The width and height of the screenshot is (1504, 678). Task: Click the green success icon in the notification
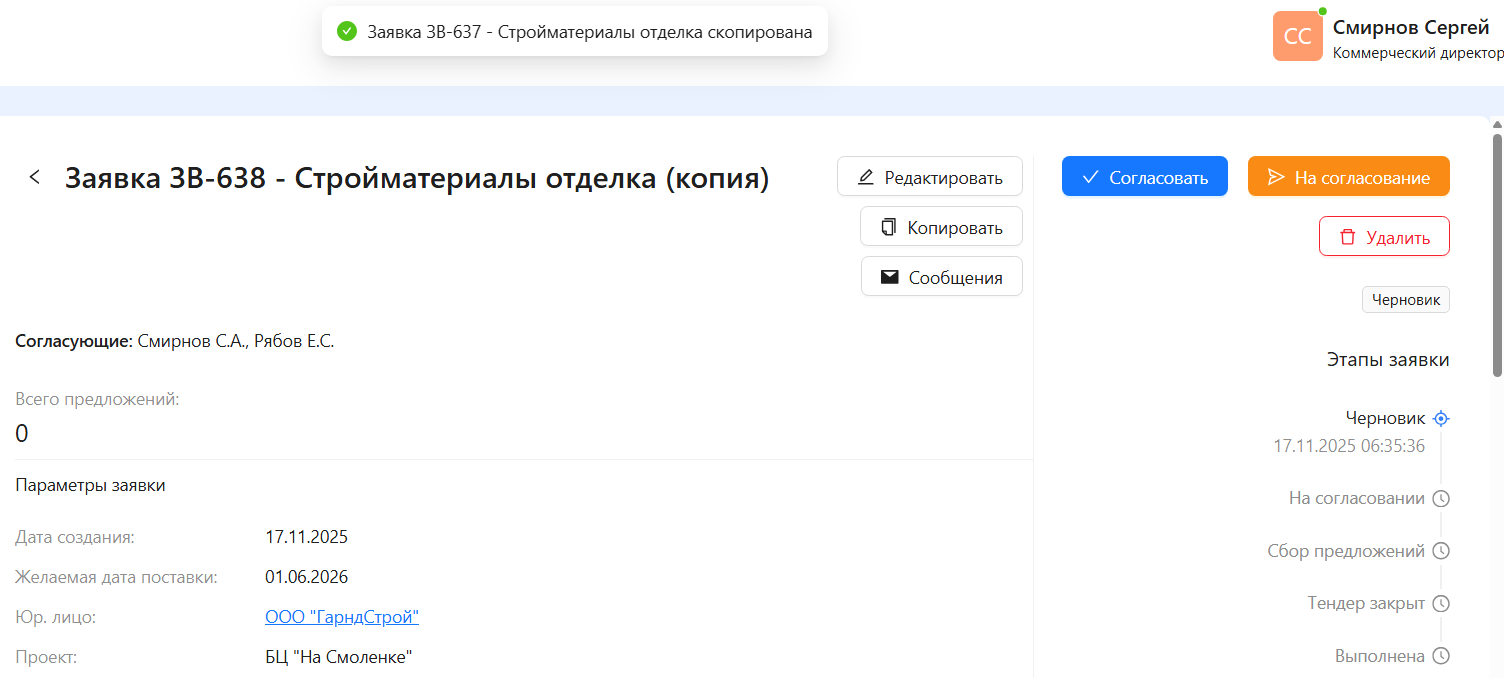347,31
